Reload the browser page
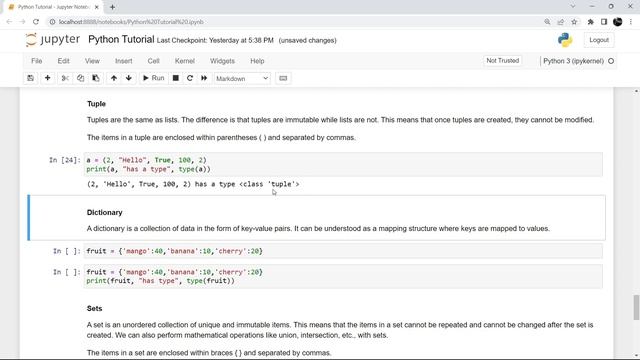 36,22
